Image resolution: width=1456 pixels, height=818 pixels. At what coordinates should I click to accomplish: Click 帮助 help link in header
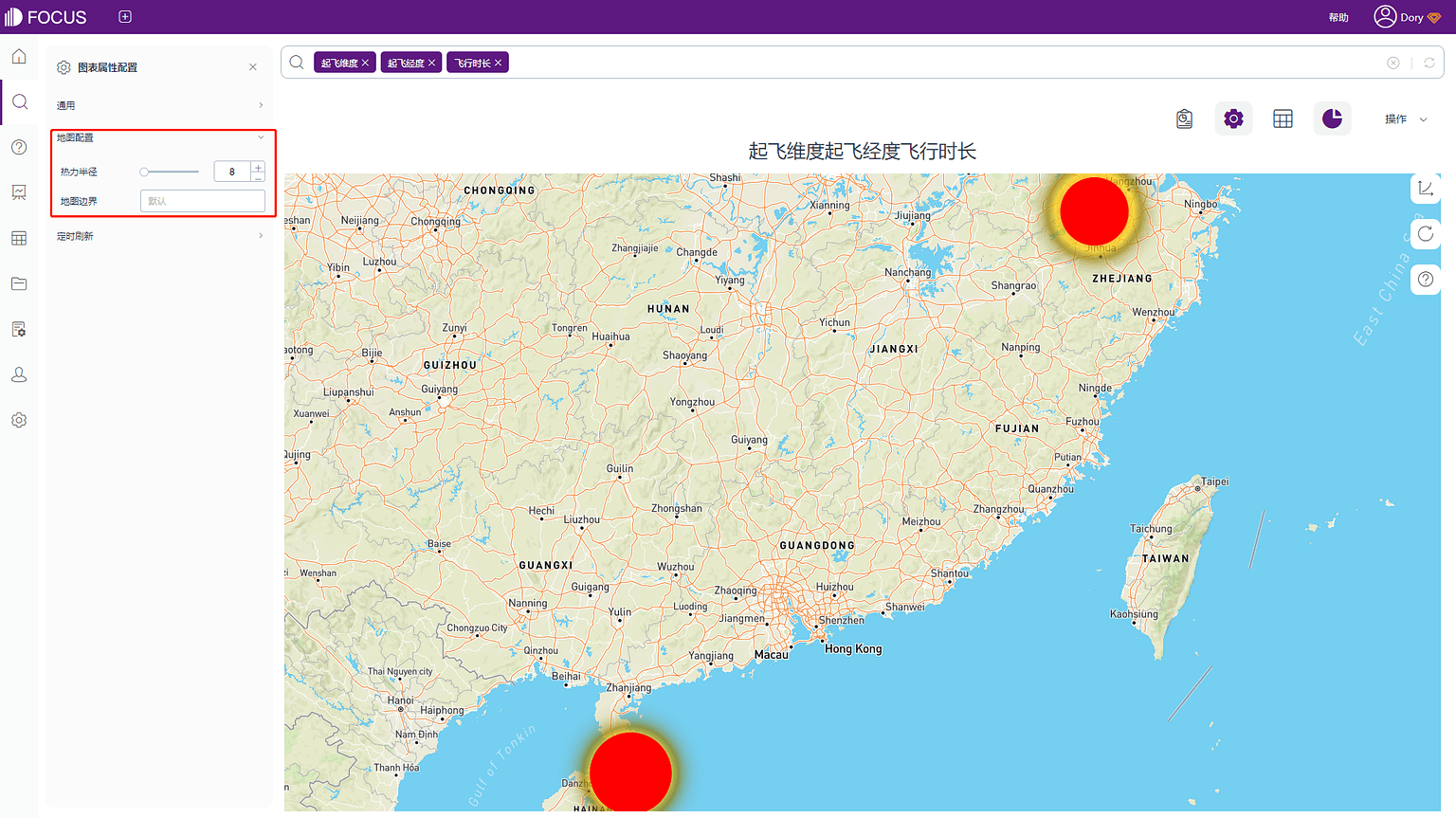tap(1338, 18)
